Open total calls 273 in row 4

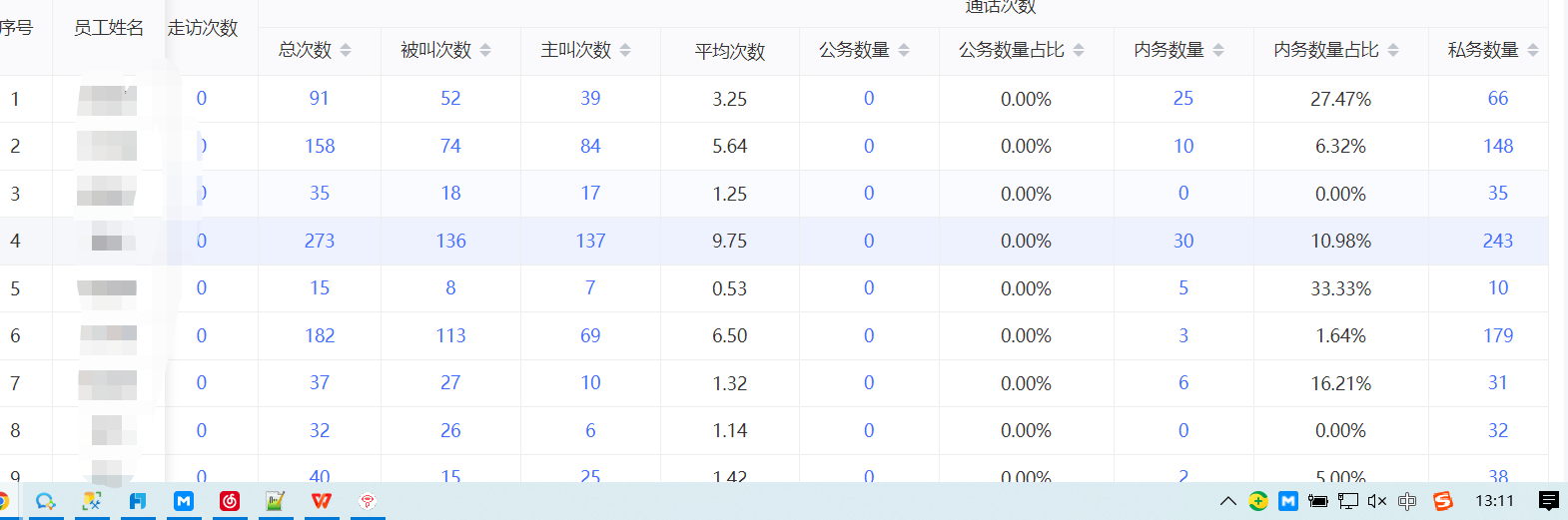pos(320,241)
